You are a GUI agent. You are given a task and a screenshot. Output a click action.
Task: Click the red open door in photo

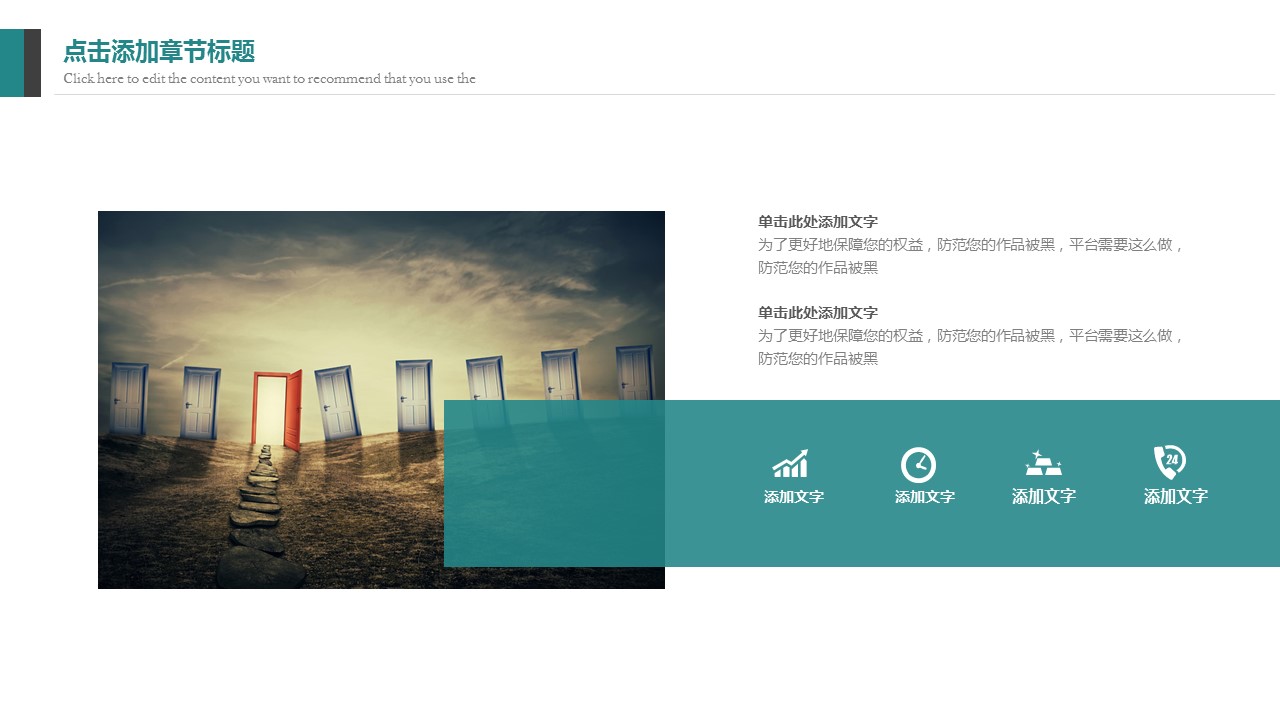pos(277,410)
